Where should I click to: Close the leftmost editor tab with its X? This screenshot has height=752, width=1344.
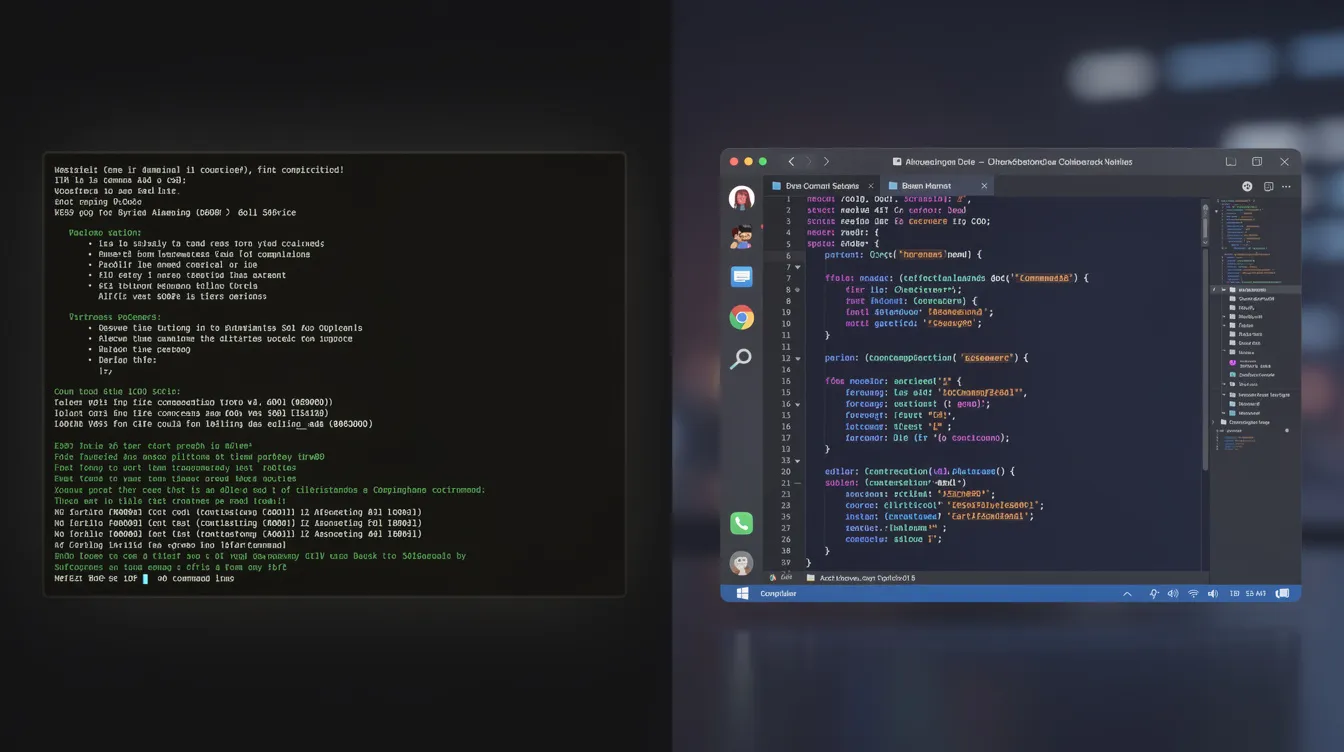click(x=870, y=186)
